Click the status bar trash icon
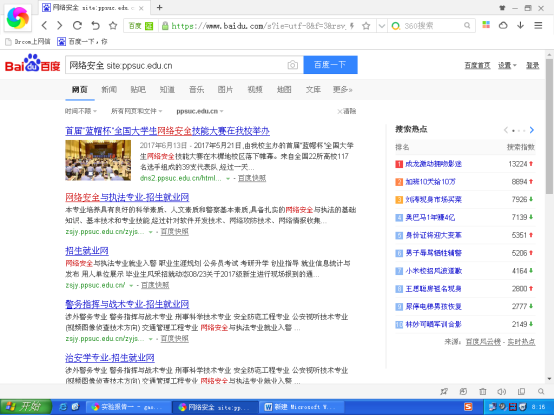The width and height of the screenshot is (554, 416). click(483, 391)
